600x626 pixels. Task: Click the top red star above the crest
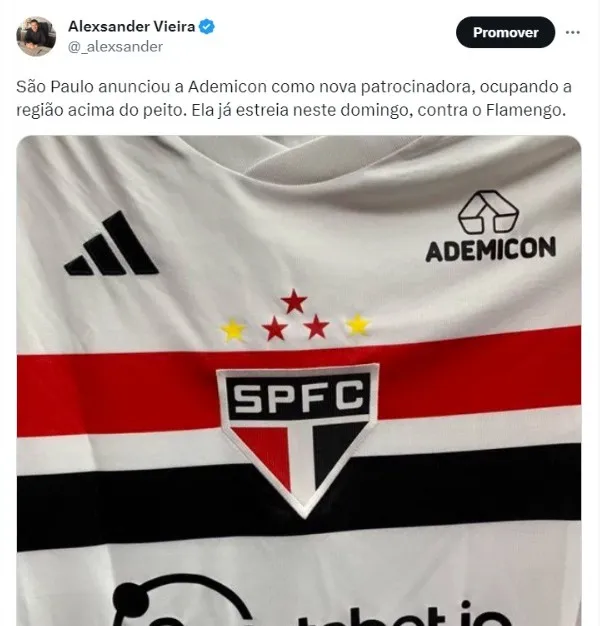(294, 302)
